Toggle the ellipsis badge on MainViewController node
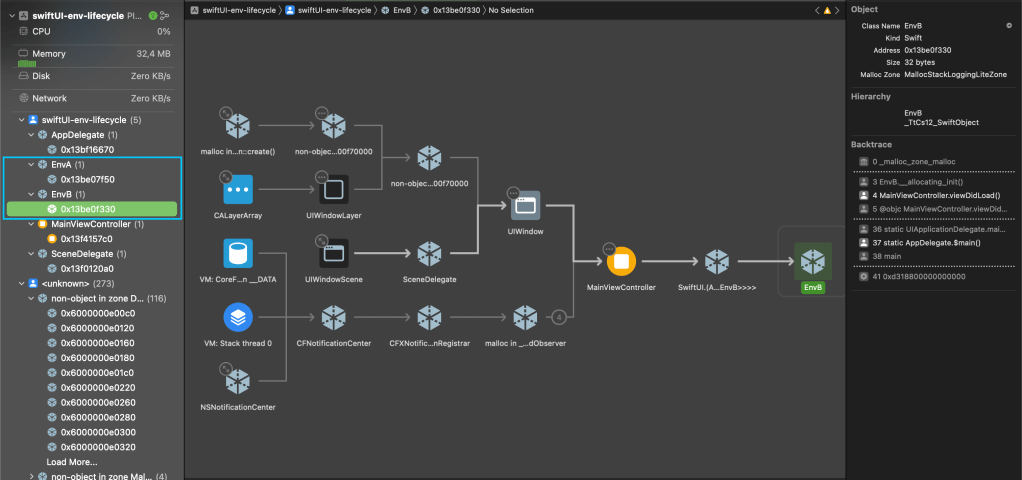Image resolution: width=1022 pixels, height=480 pixels. (608, 249)
